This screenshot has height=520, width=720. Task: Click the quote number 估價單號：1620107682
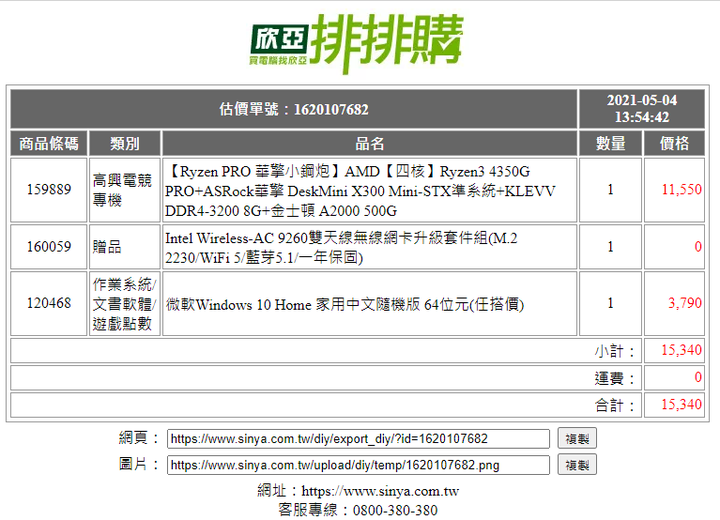pyautogui.click(x=294, y=109)
